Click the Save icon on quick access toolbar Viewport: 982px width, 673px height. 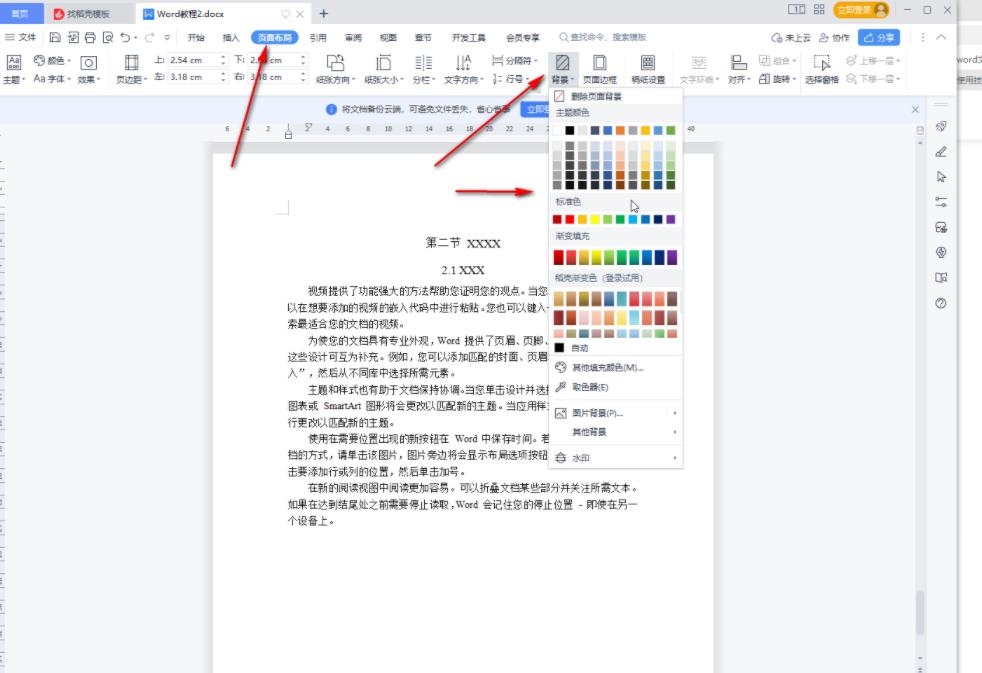53,36
